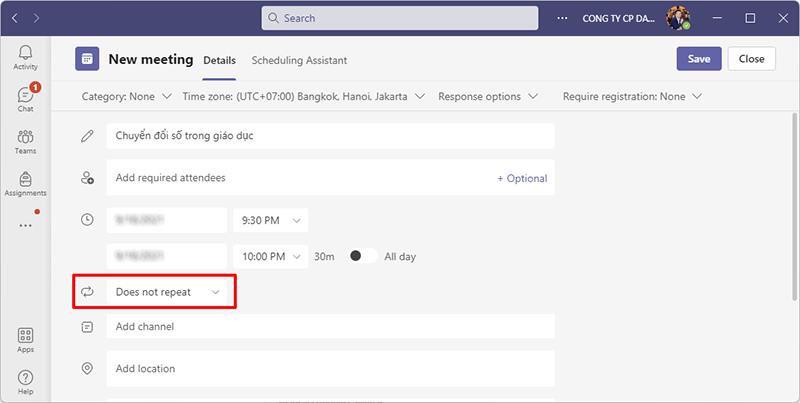Click the Optional attendees link

[522, 178]
